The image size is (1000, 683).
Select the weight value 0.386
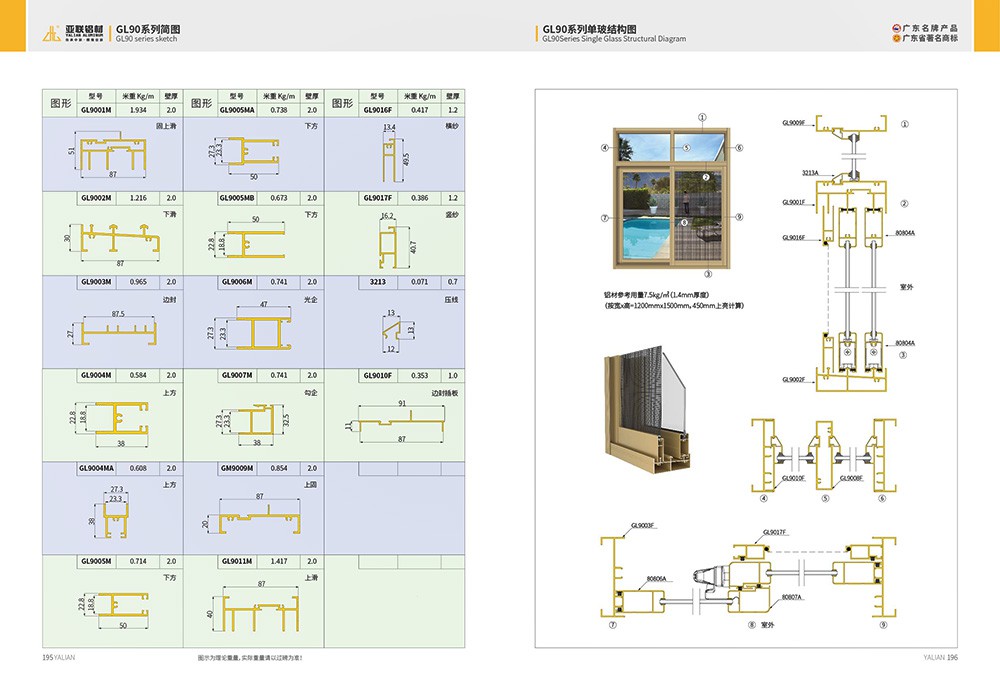coord(420,198)
